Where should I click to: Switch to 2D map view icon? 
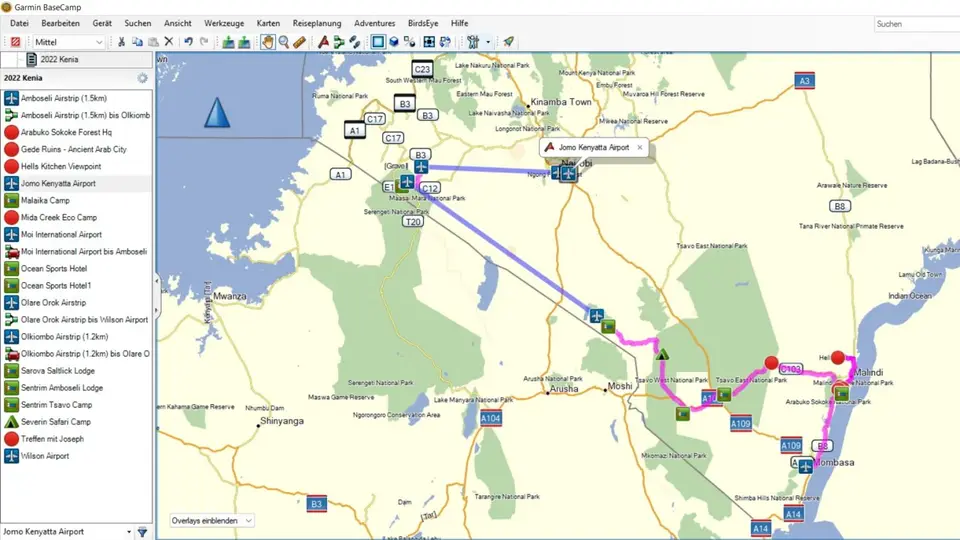378,42
